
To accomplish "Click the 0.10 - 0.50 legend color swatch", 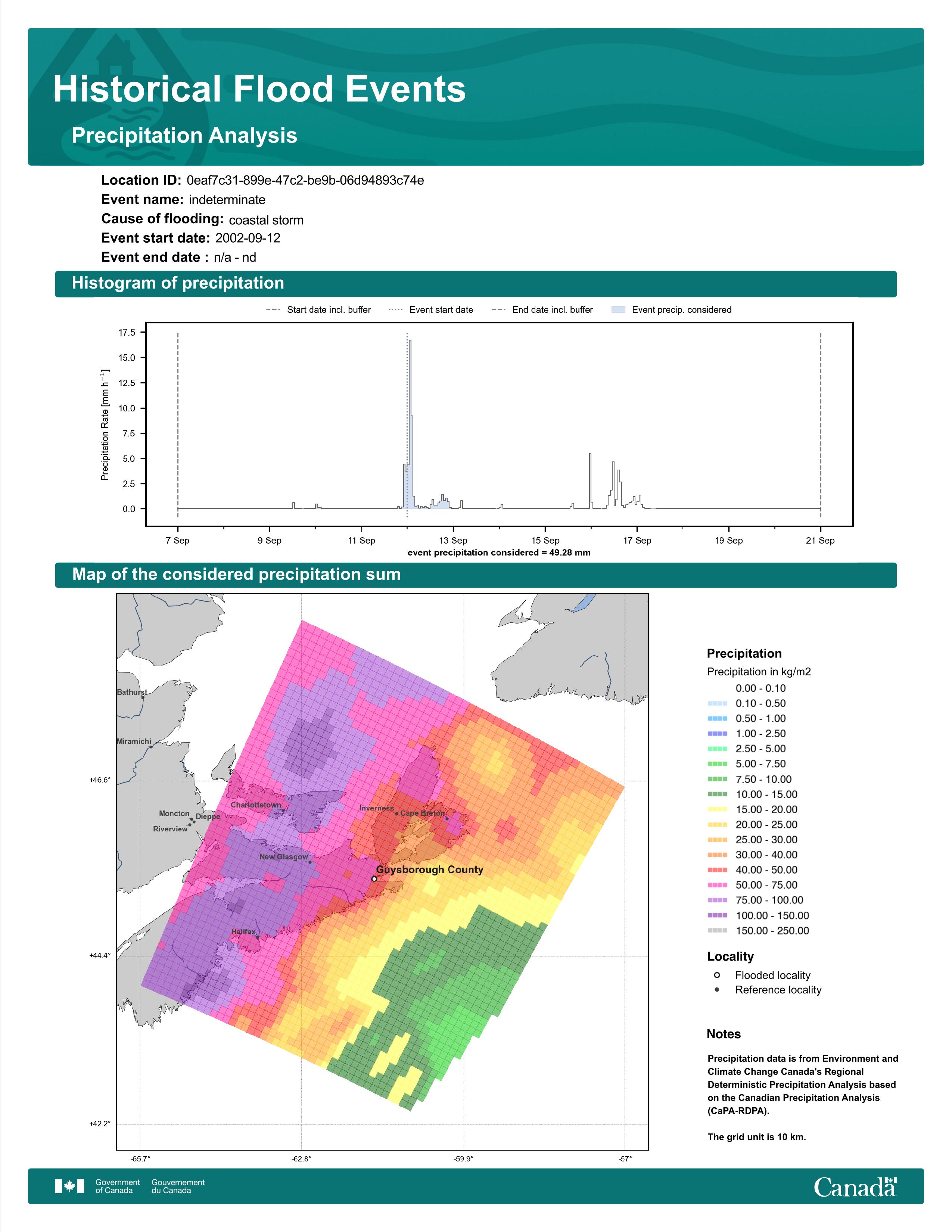I will (718, 703).
